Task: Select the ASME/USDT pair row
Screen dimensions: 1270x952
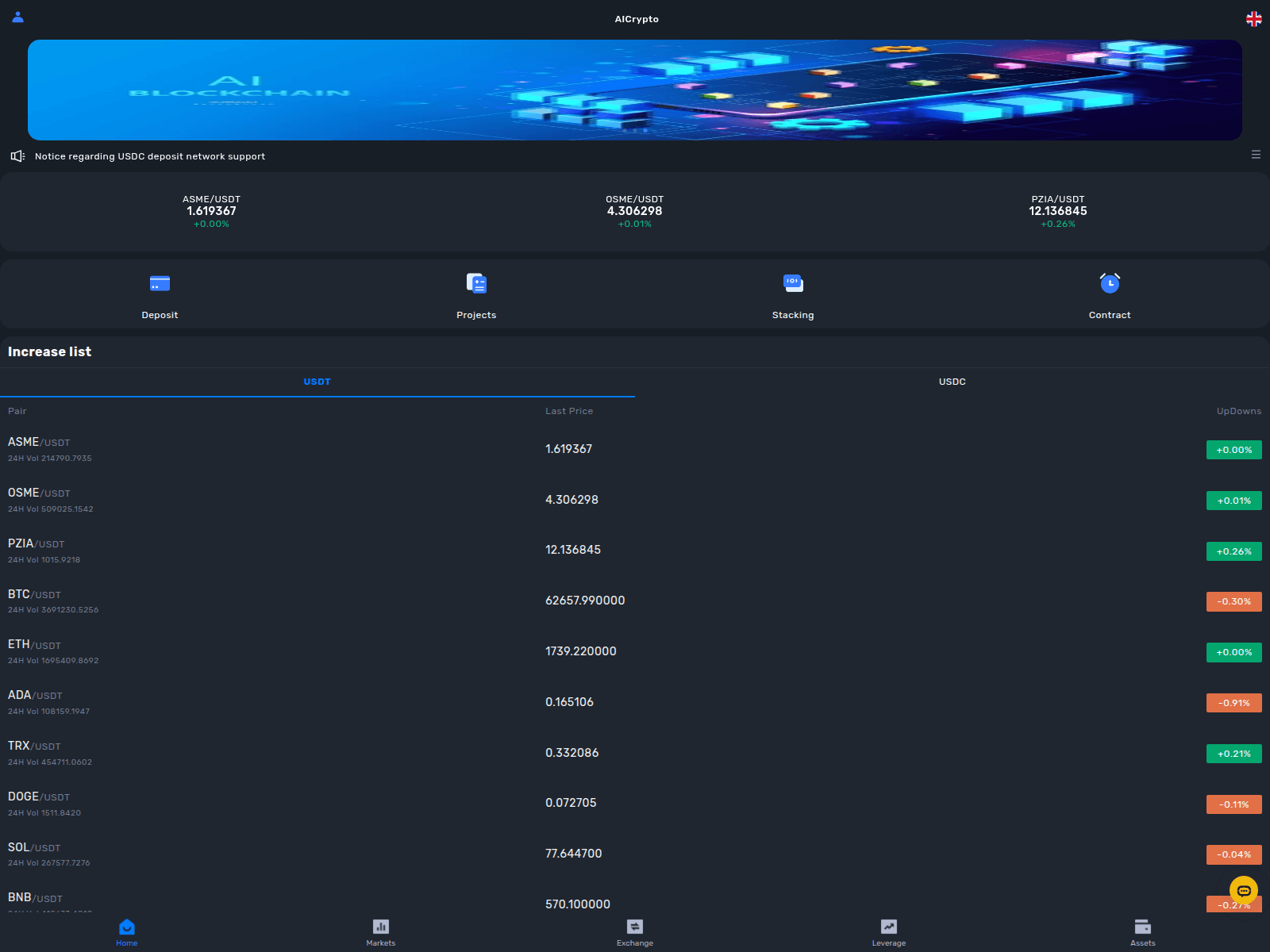Action: (635, 449)
